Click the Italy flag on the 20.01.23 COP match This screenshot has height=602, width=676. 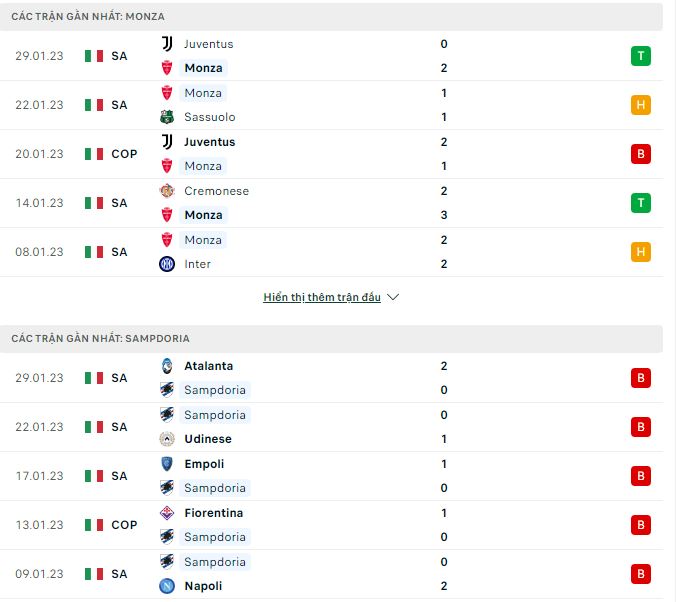[94, 154]
